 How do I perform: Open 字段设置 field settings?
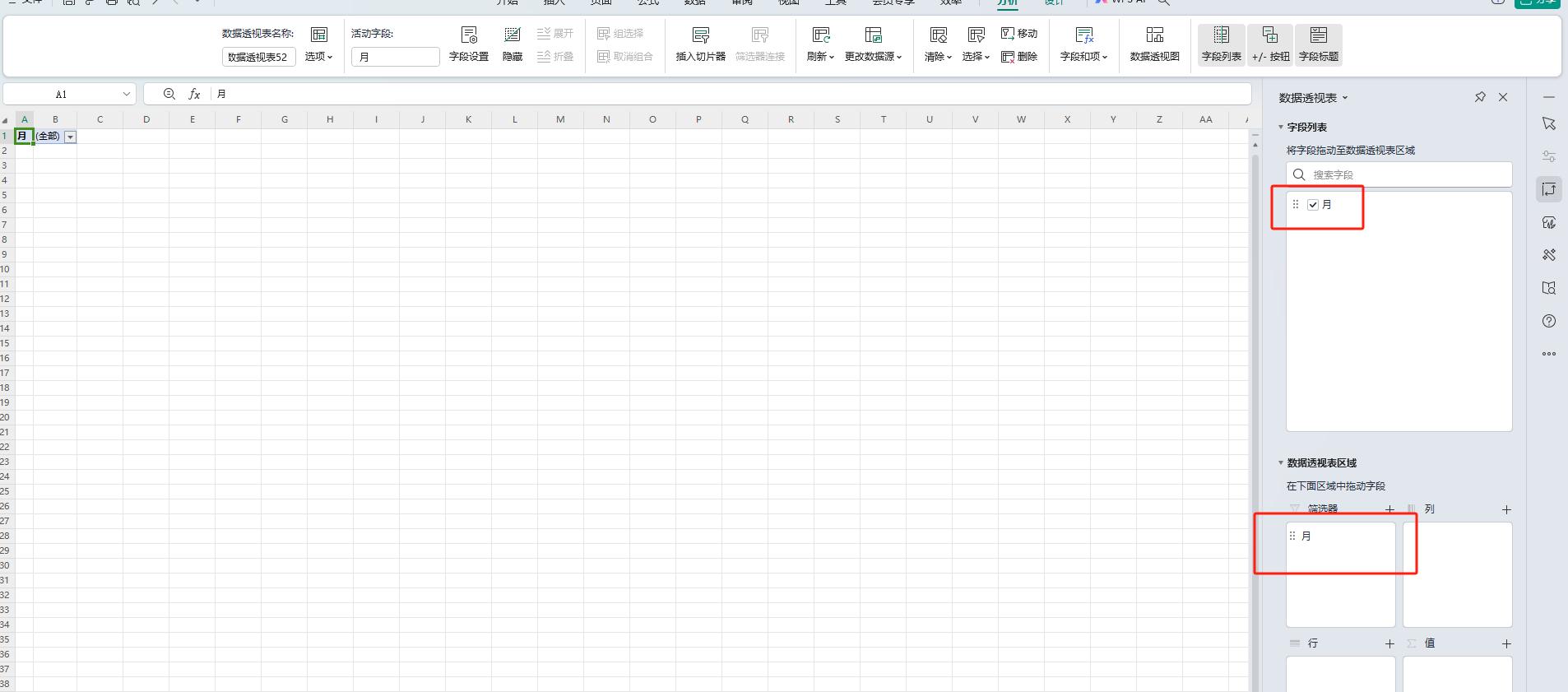click(469, 44)
